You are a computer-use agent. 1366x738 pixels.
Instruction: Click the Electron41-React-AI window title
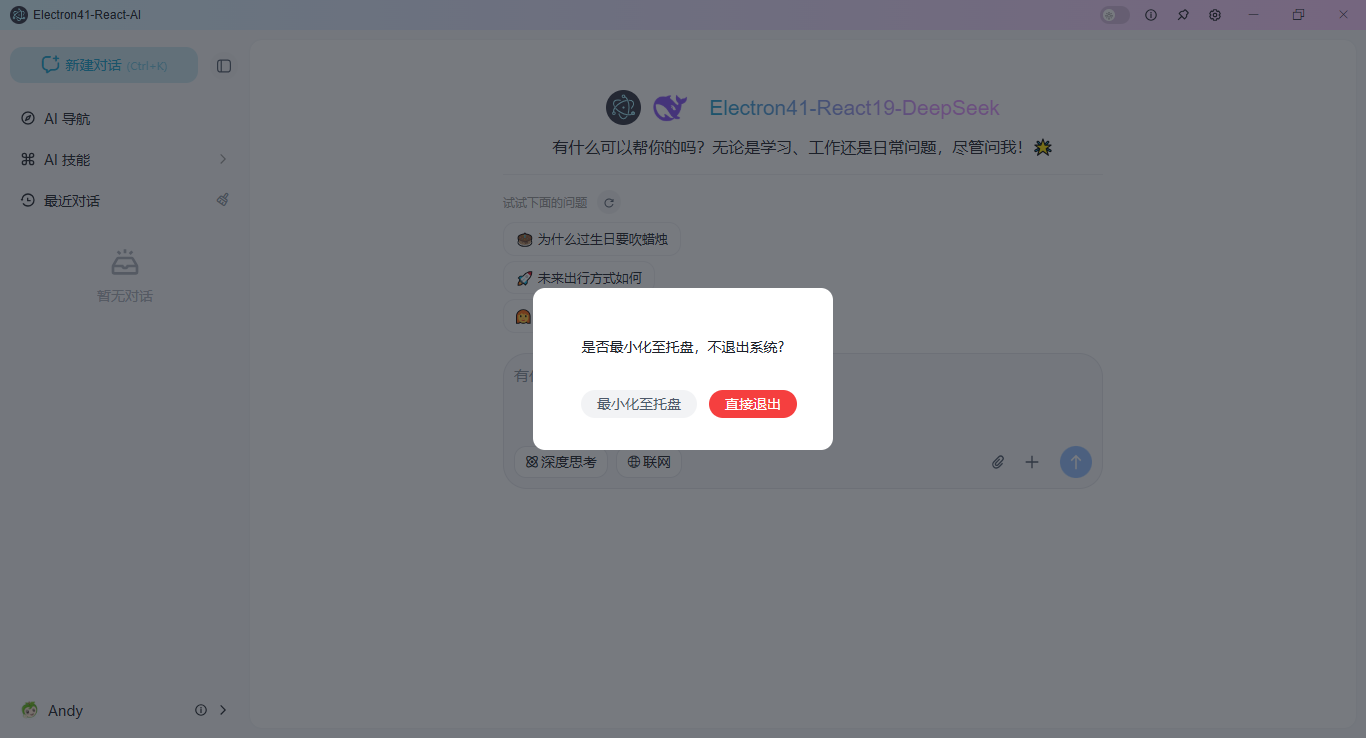(x=87, y=15)
